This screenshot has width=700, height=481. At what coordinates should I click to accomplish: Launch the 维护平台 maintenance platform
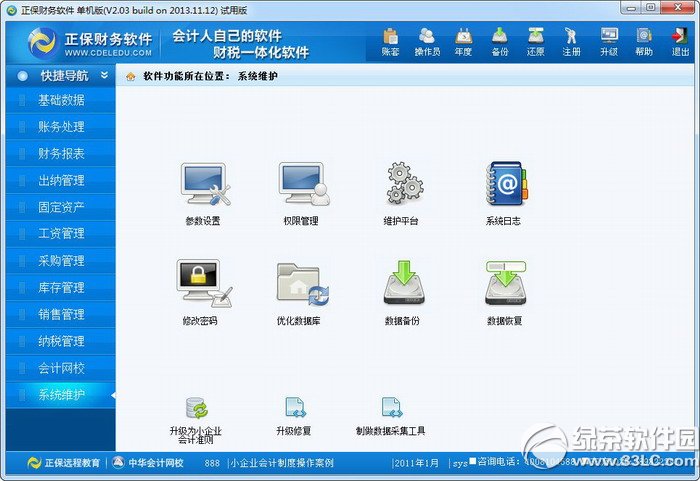click(x=402, y=193)
